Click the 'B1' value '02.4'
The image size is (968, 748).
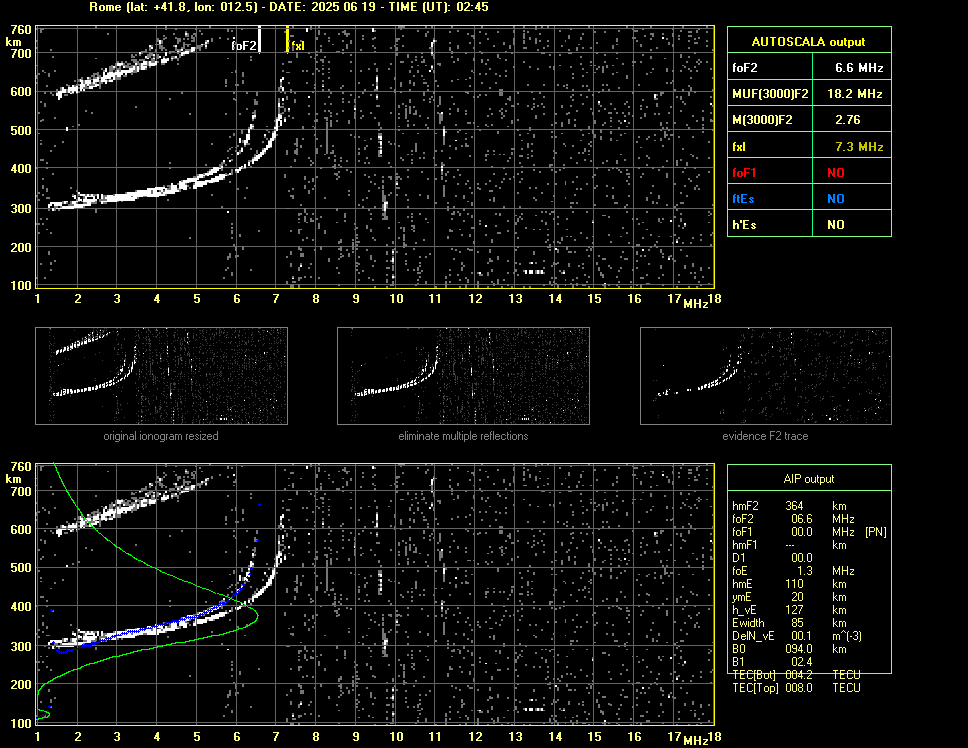[x=801, y=662]
